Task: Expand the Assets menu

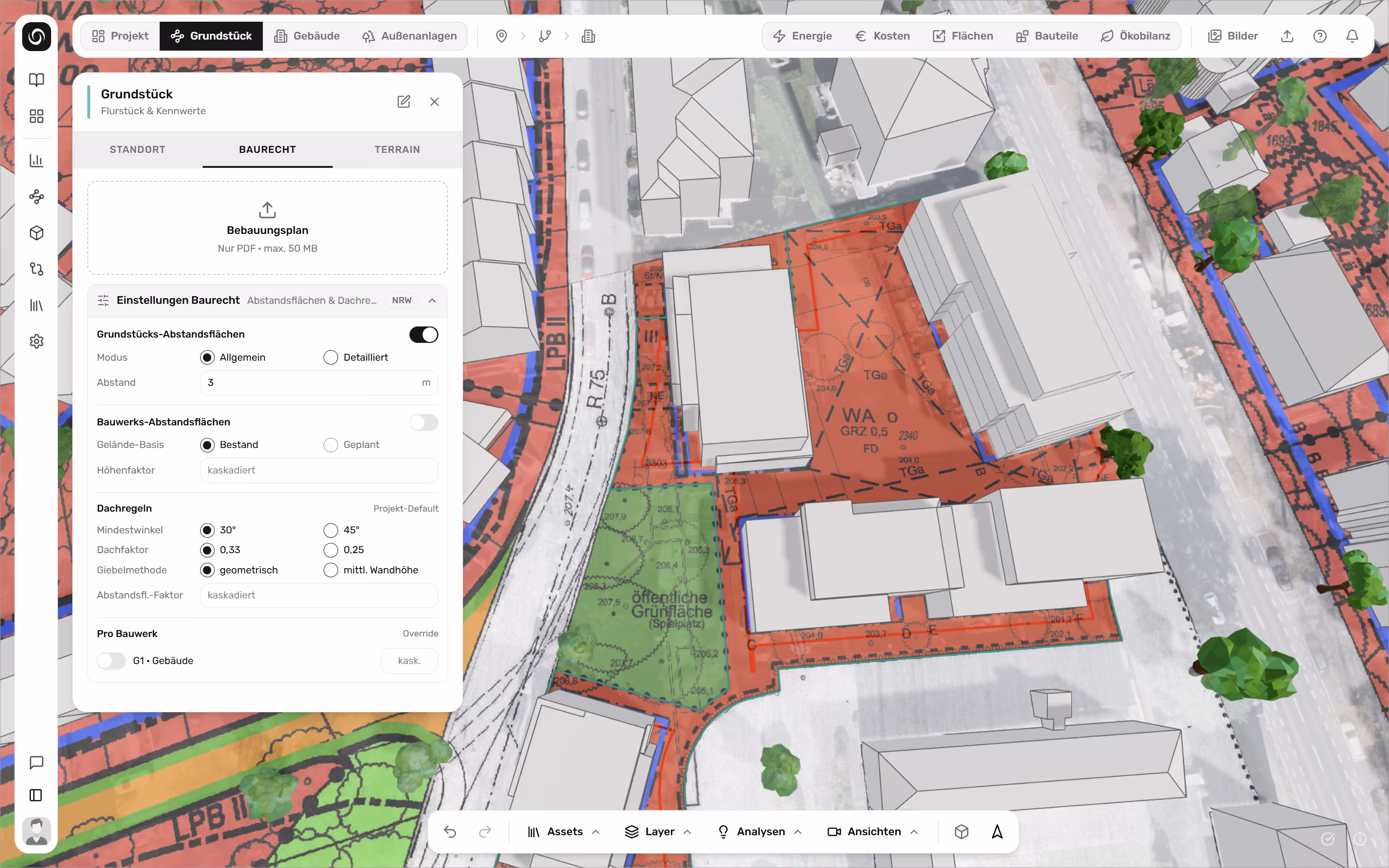Action: click(564, 832)
